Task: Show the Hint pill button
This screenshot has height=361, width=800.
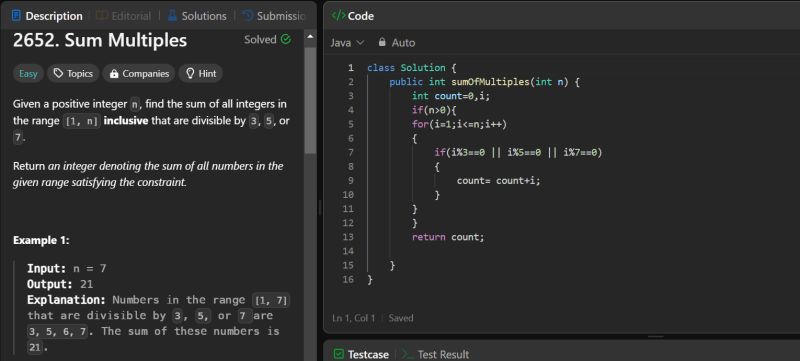Action: tap(201, 73)
